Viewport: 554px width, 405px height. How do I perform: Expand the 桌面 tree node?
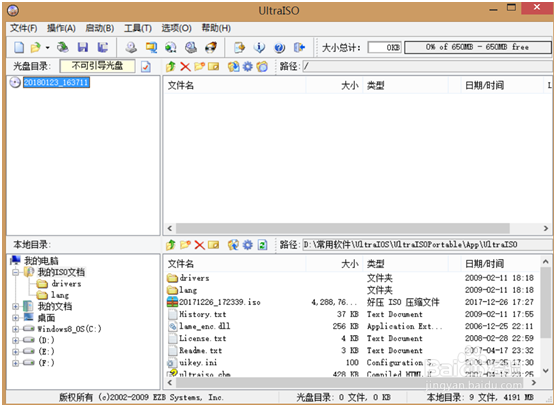point(16,318)
